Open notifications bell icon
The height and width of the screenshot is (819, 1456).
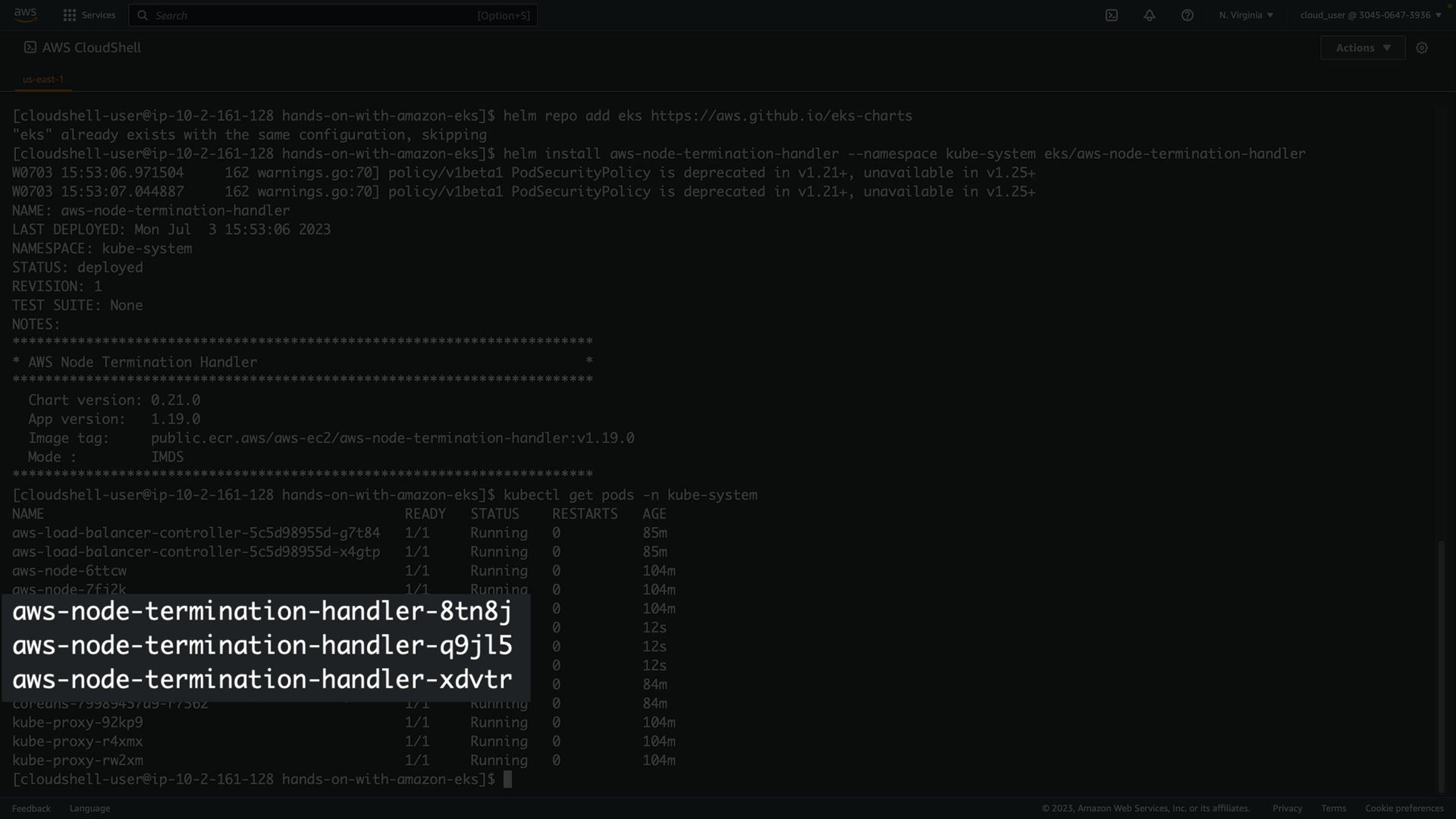[1150, 15]
